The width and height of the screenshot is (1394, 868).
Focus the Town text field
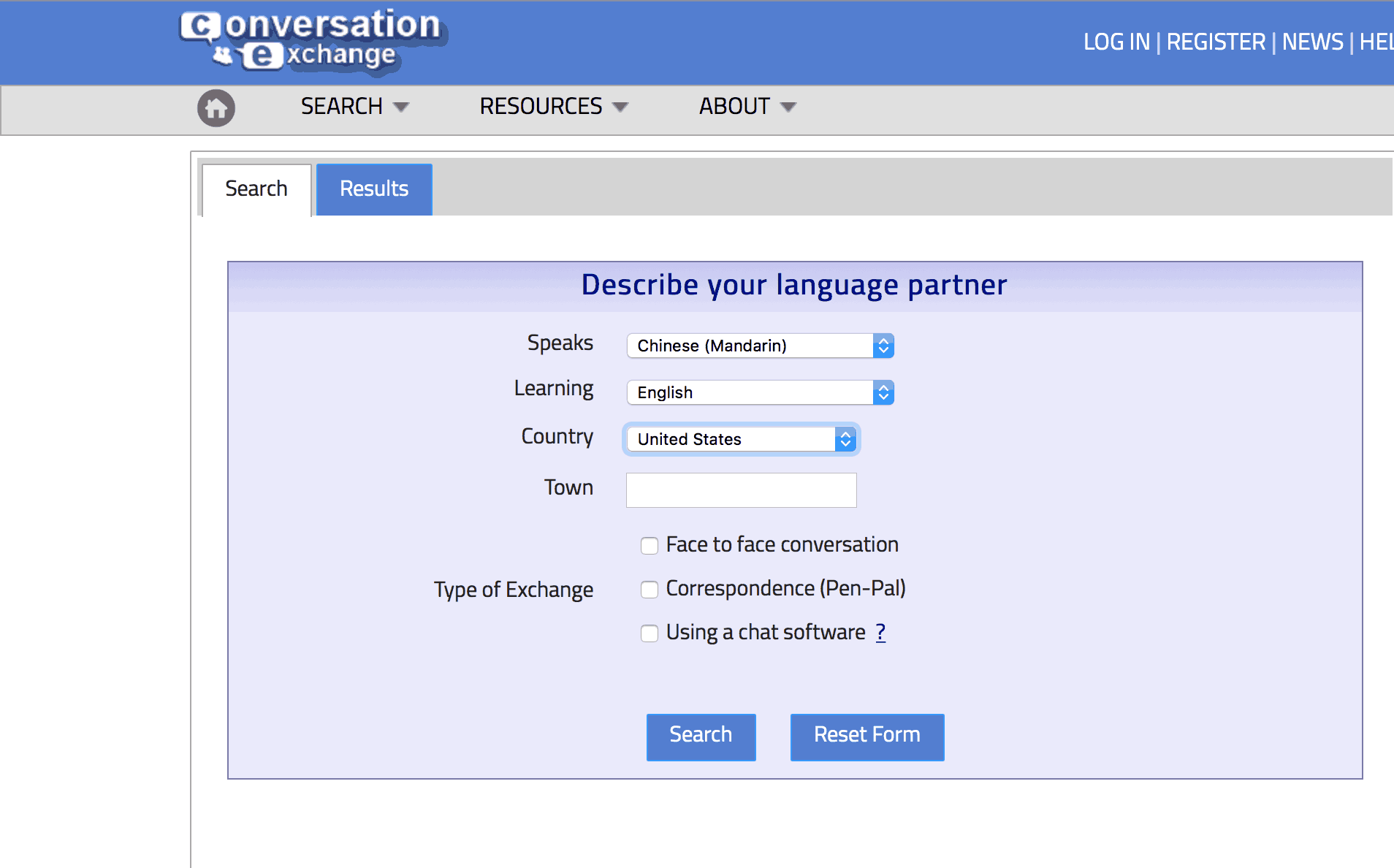742,490
